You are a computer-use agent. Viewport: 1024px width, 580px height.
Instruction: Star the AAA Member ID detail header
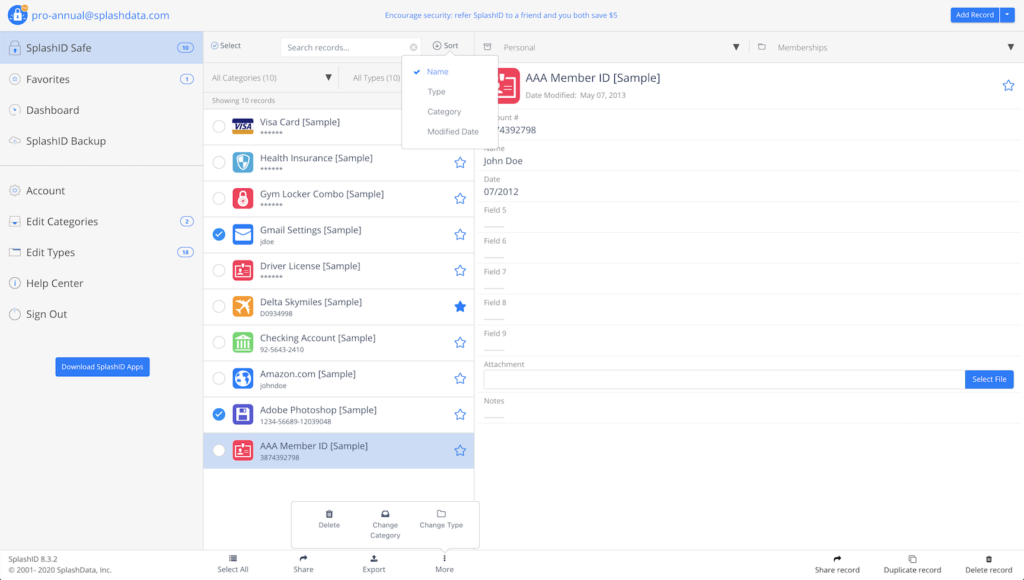[1008, 86]
